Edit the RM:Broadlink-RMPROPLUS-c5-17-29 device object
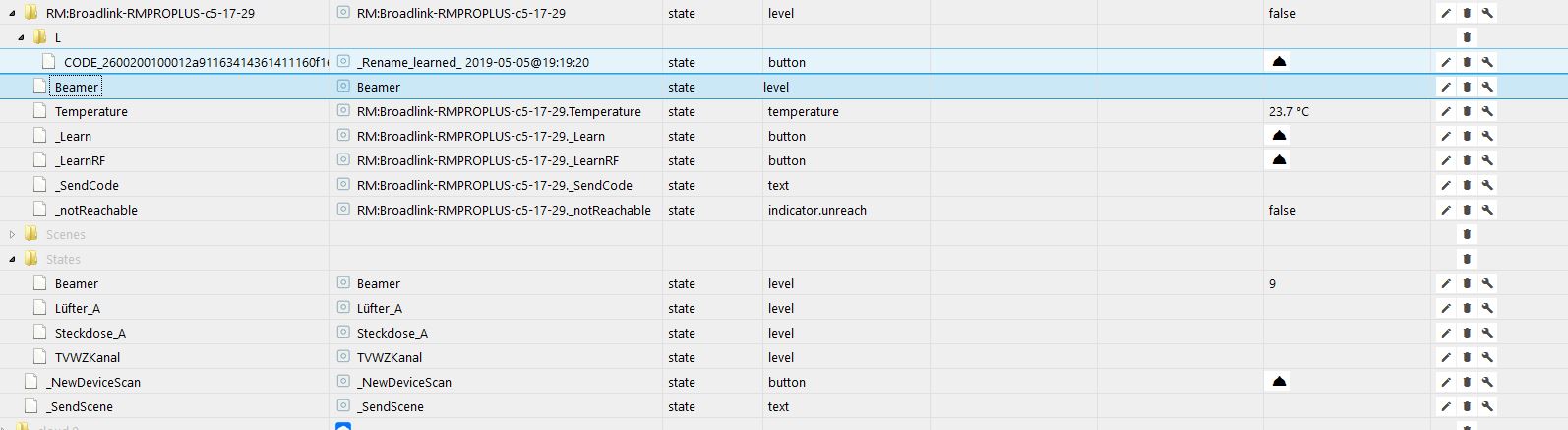The width and height of the screenshot is (1568, 430). (1446, 13)
